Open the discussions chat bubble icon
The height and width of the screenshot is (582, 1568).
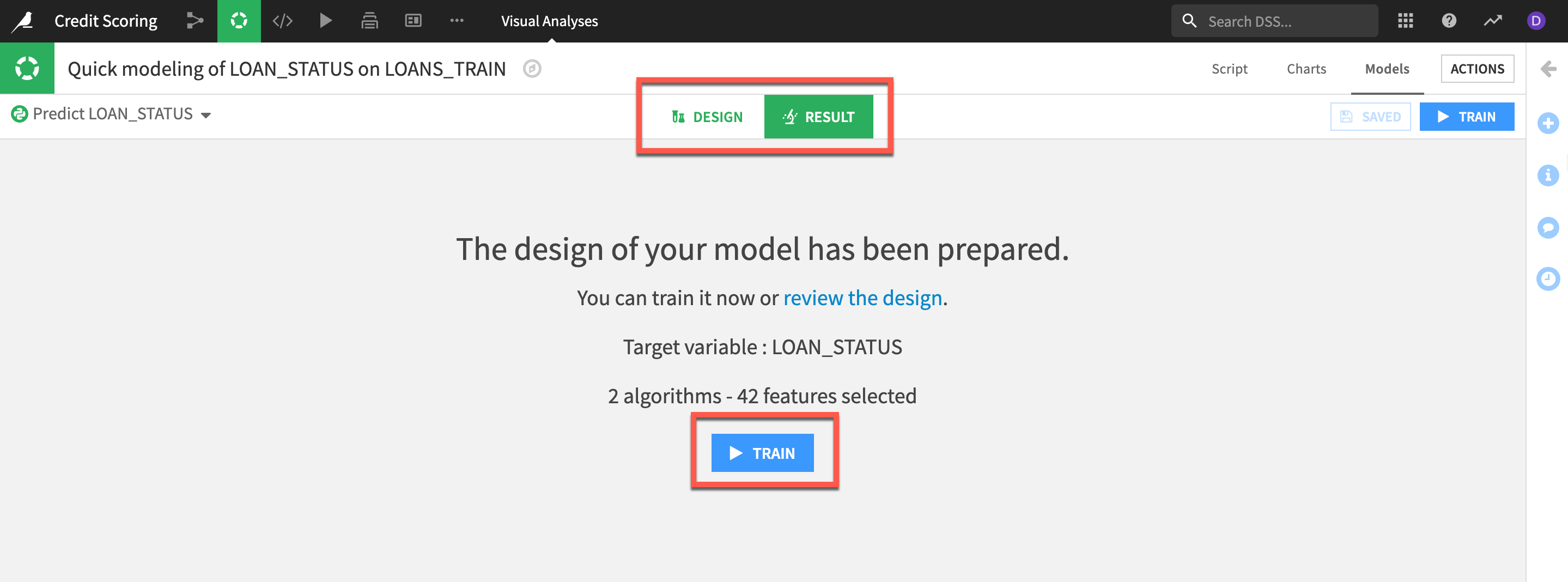pos(1548,228)
